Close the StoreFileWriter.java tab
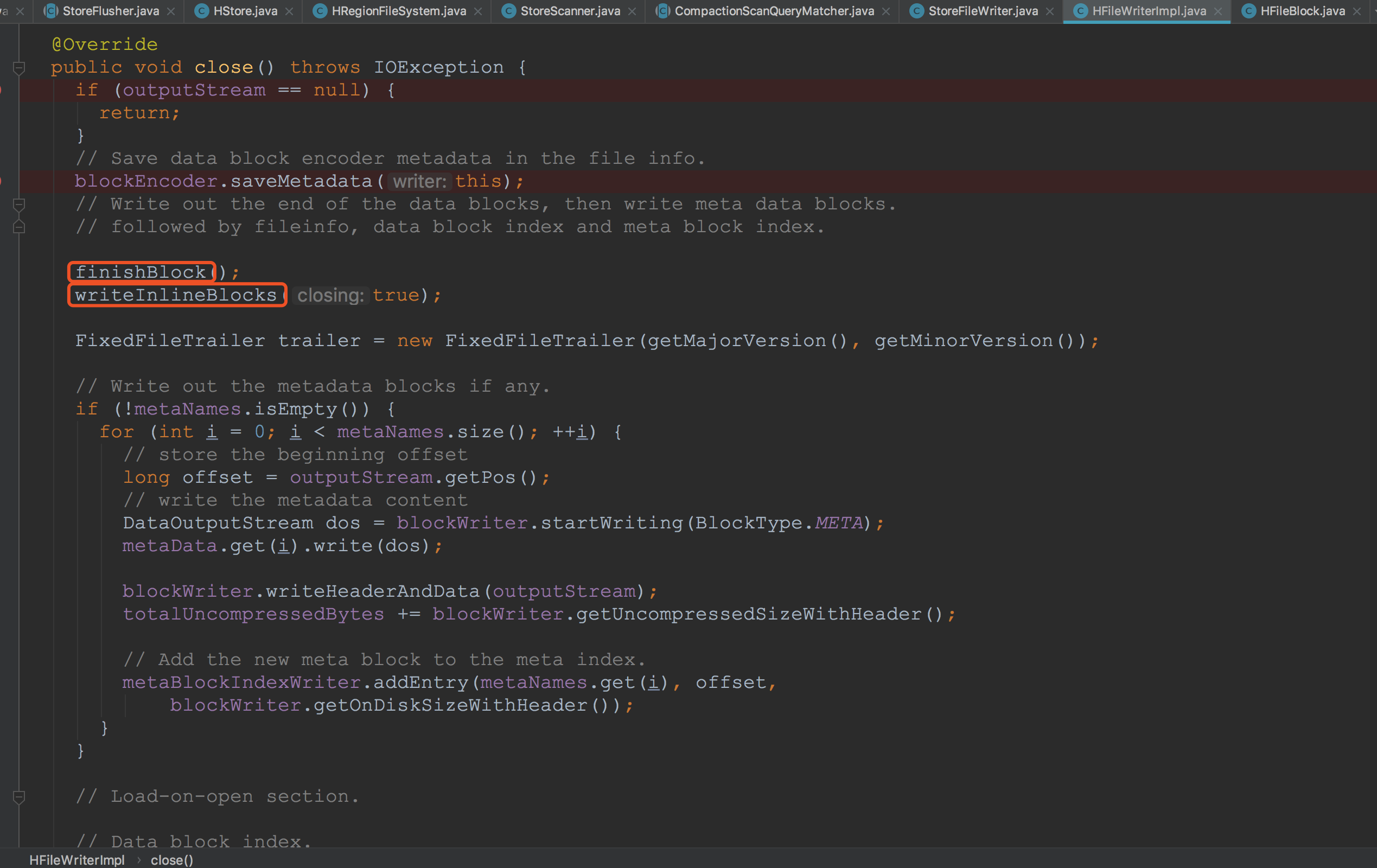 (x=1050, y=11)
